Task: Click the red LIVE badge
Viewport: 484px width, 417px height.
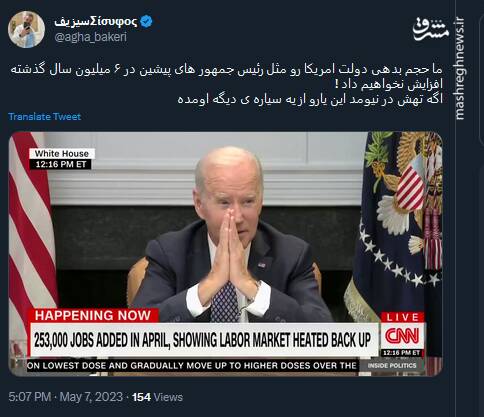Action: coord(403,317)
